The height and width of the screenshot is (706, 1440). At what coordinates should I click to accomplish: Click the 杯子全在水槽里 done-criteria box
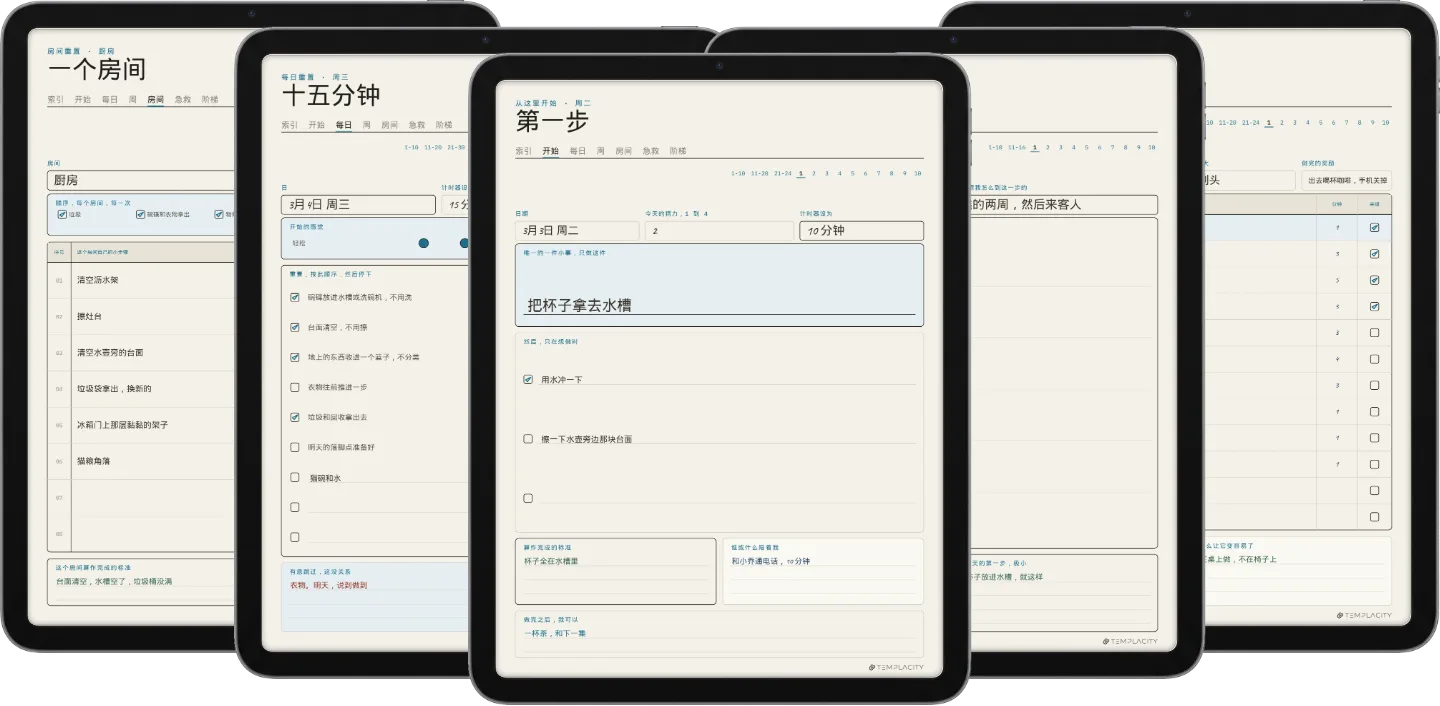click(615, 572)
